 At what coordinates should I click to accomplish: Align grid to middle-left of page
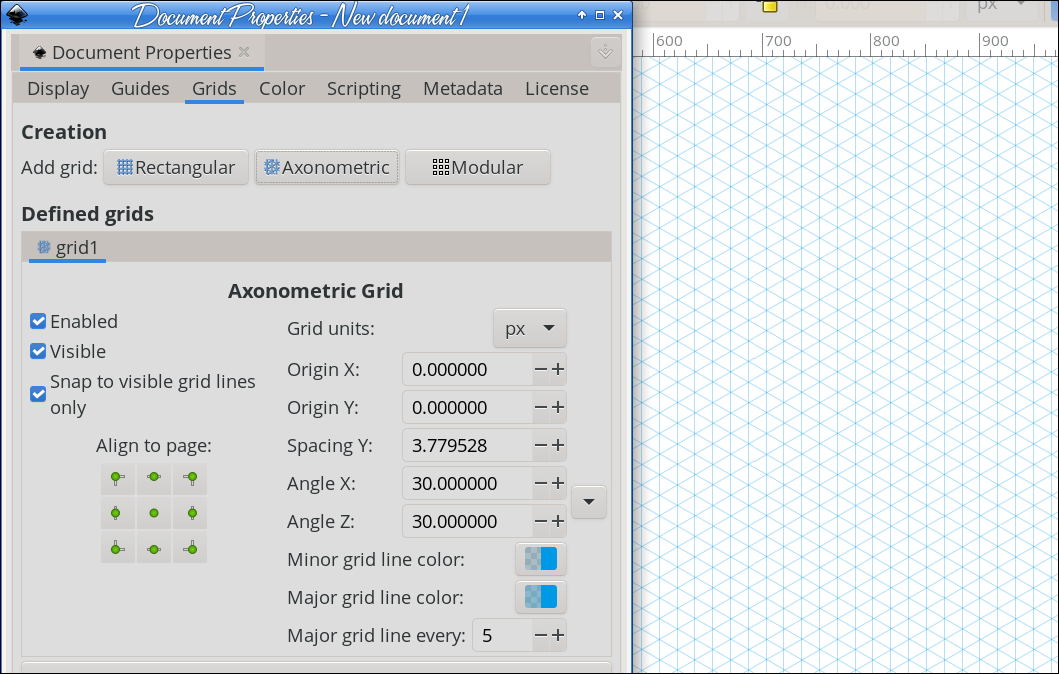click(x=118, y=513)
